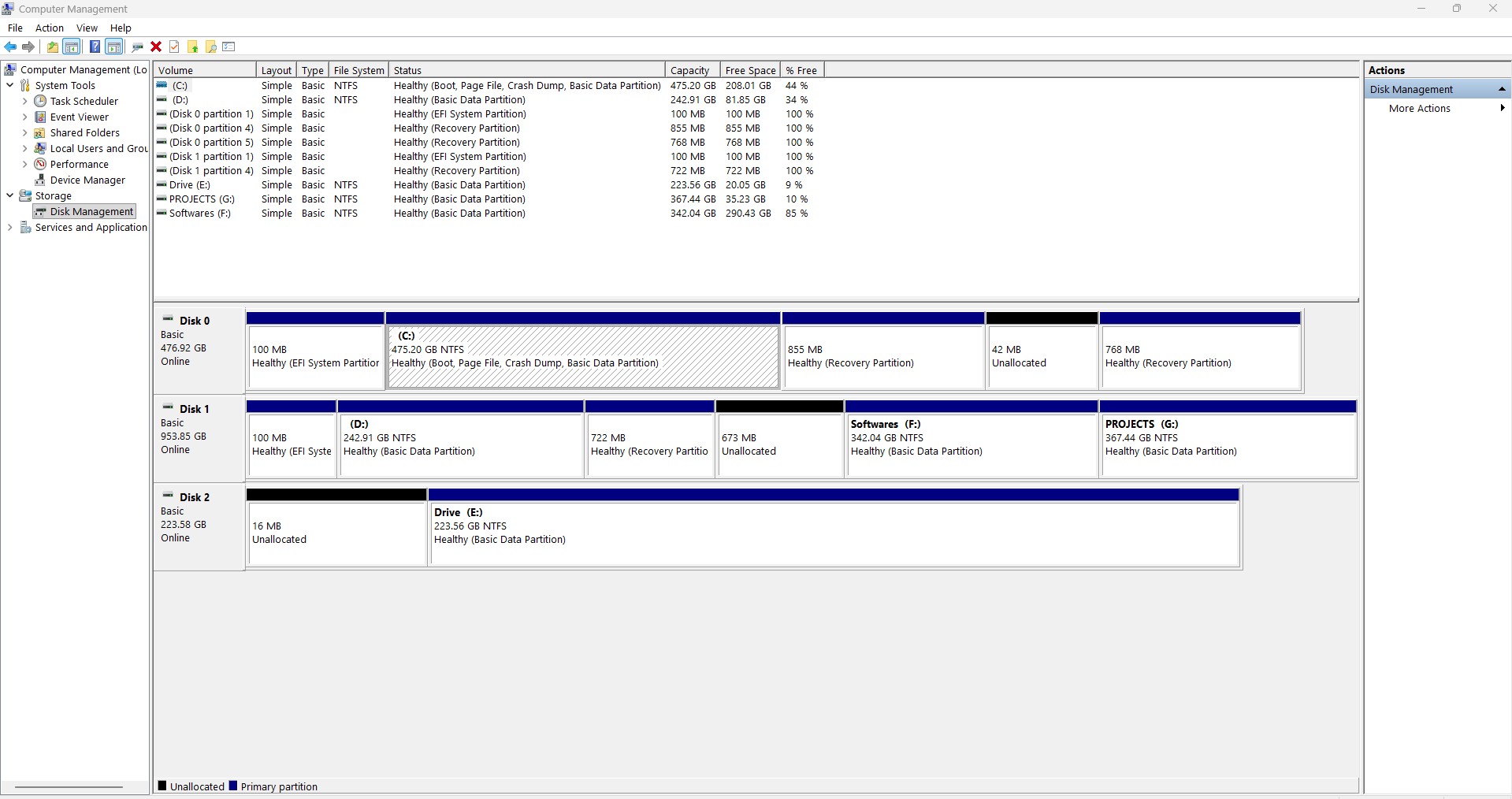Collapse the Disk Management actions section
The image size is (1512, 799).
pos(1502,89)
